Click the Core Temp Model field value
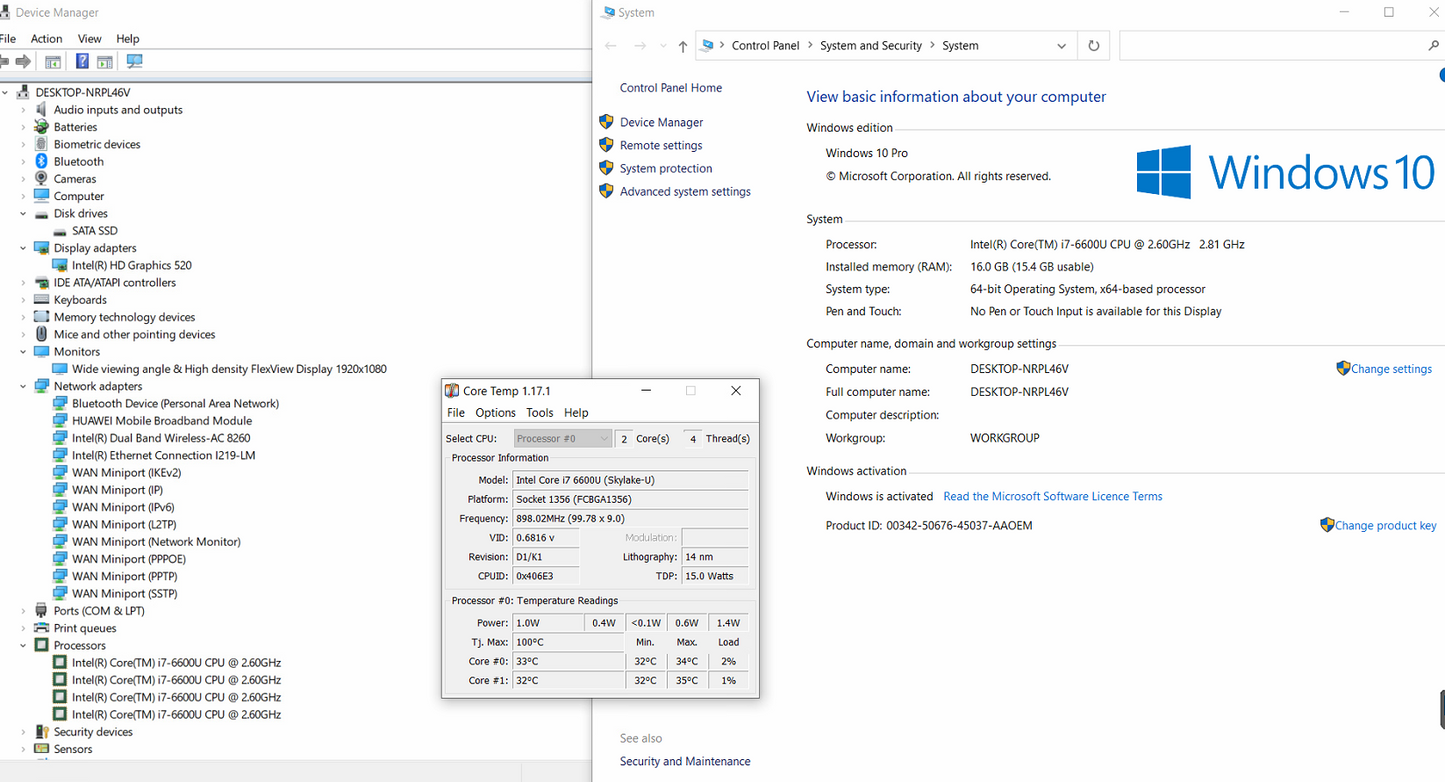 [630, 480]
